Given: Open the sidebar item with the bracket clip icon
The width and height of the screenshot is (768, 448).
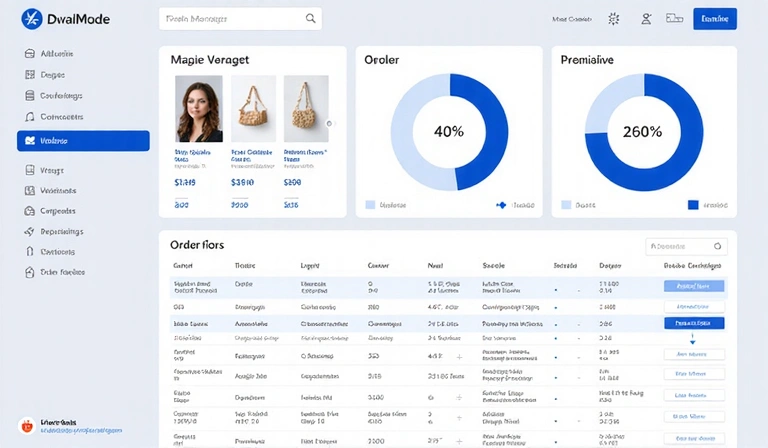Looking at the screenshot, I should click(50, 252).
